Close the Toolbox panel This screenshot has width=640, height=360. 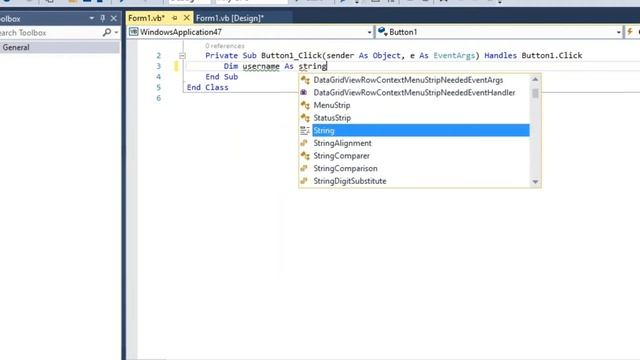pyautogui.click(x=114, y=18)
